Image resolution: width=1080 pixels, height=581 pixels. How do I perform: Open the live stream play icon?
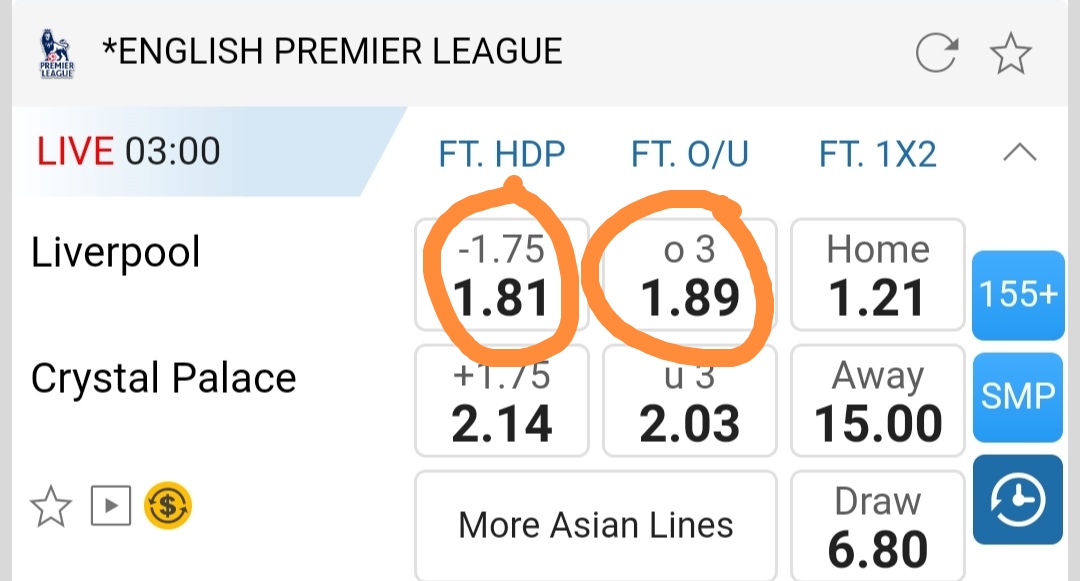tap(111, 507)
